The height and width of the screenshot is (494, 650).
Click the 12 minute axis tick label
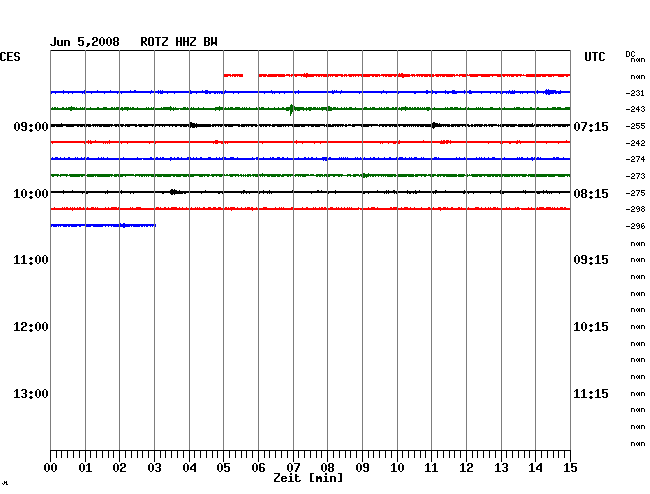(x=466, y=468)
